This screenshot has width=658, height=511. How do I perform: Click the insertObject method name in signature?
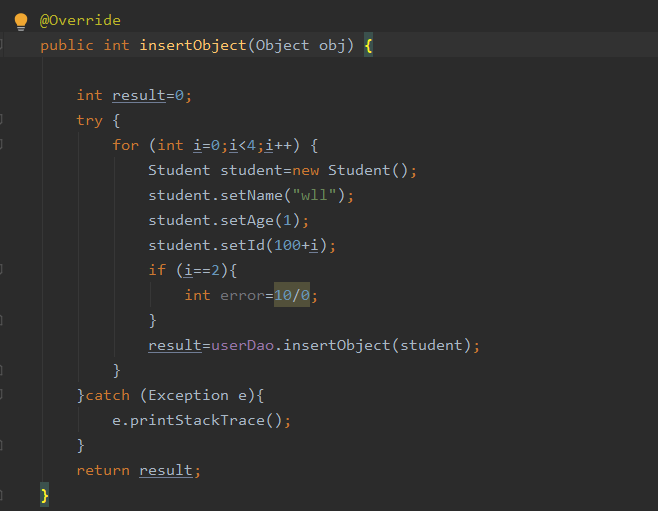click(x=193, y=45)
